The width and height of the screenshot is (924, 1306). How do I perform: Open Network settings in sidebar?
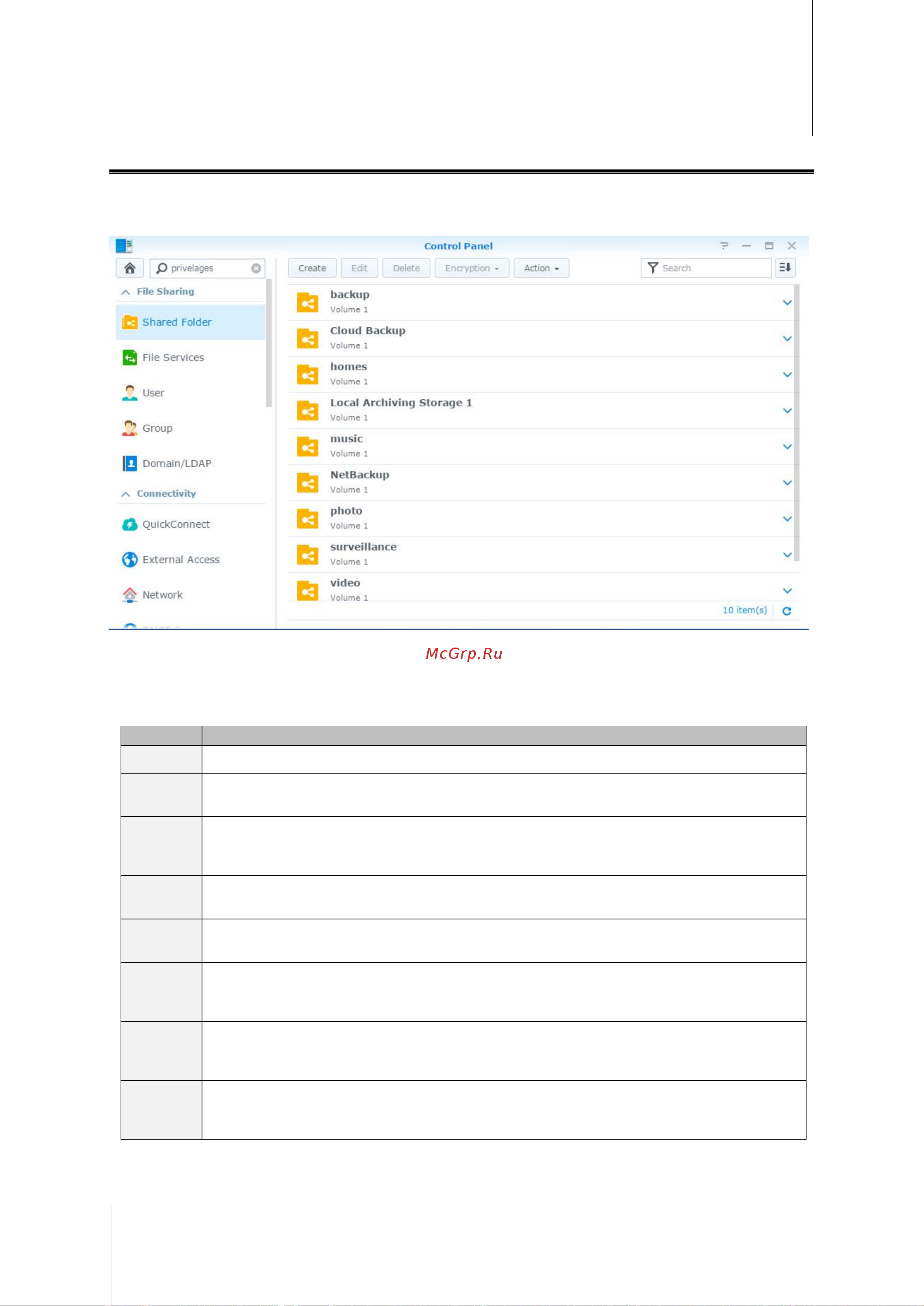pyautogui.click(x=191, y=595)
